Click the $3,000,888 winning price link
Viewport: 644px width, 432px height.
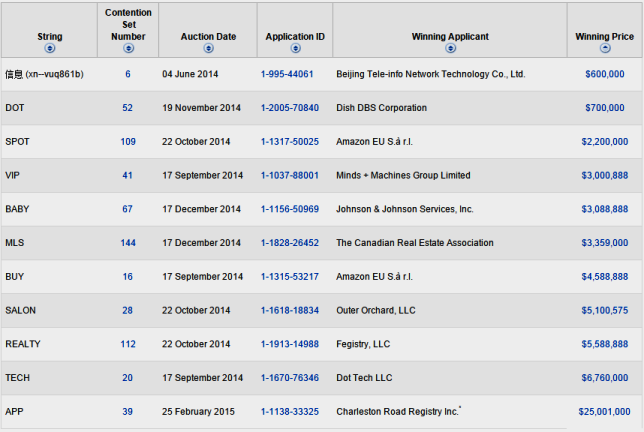605,175
